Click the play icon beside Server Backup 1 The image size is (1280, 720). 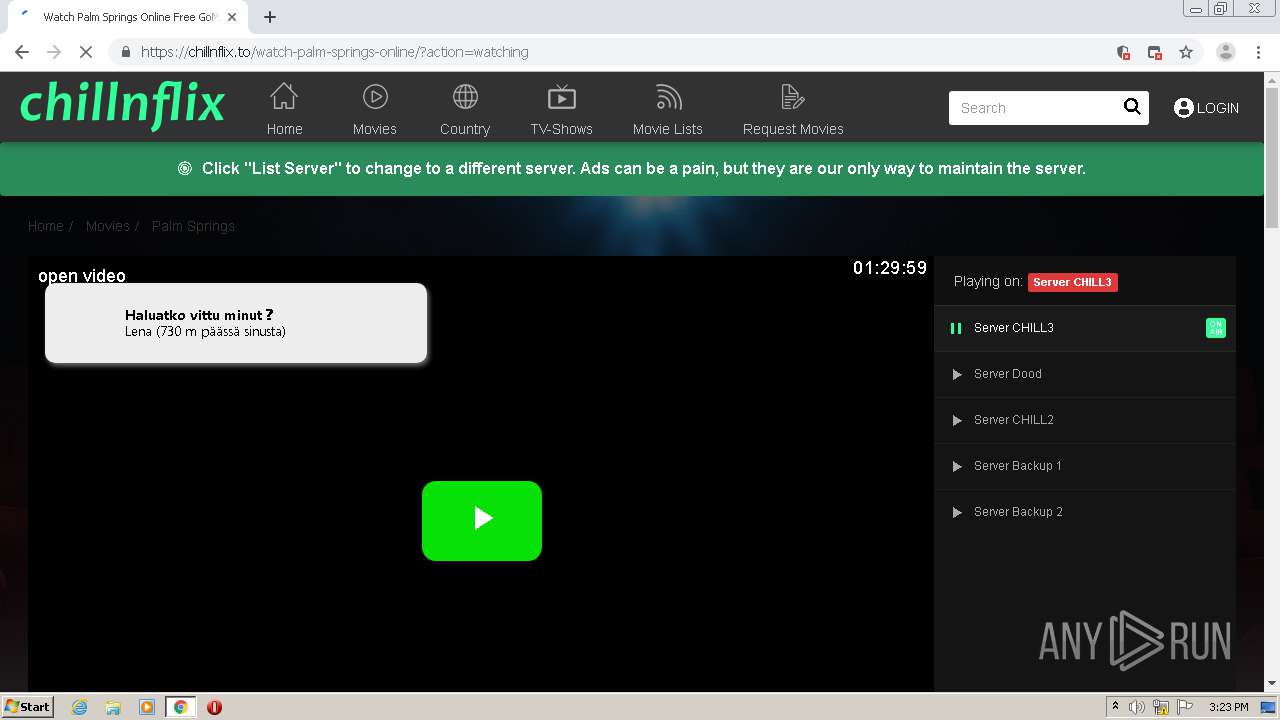tap(957, 466)
